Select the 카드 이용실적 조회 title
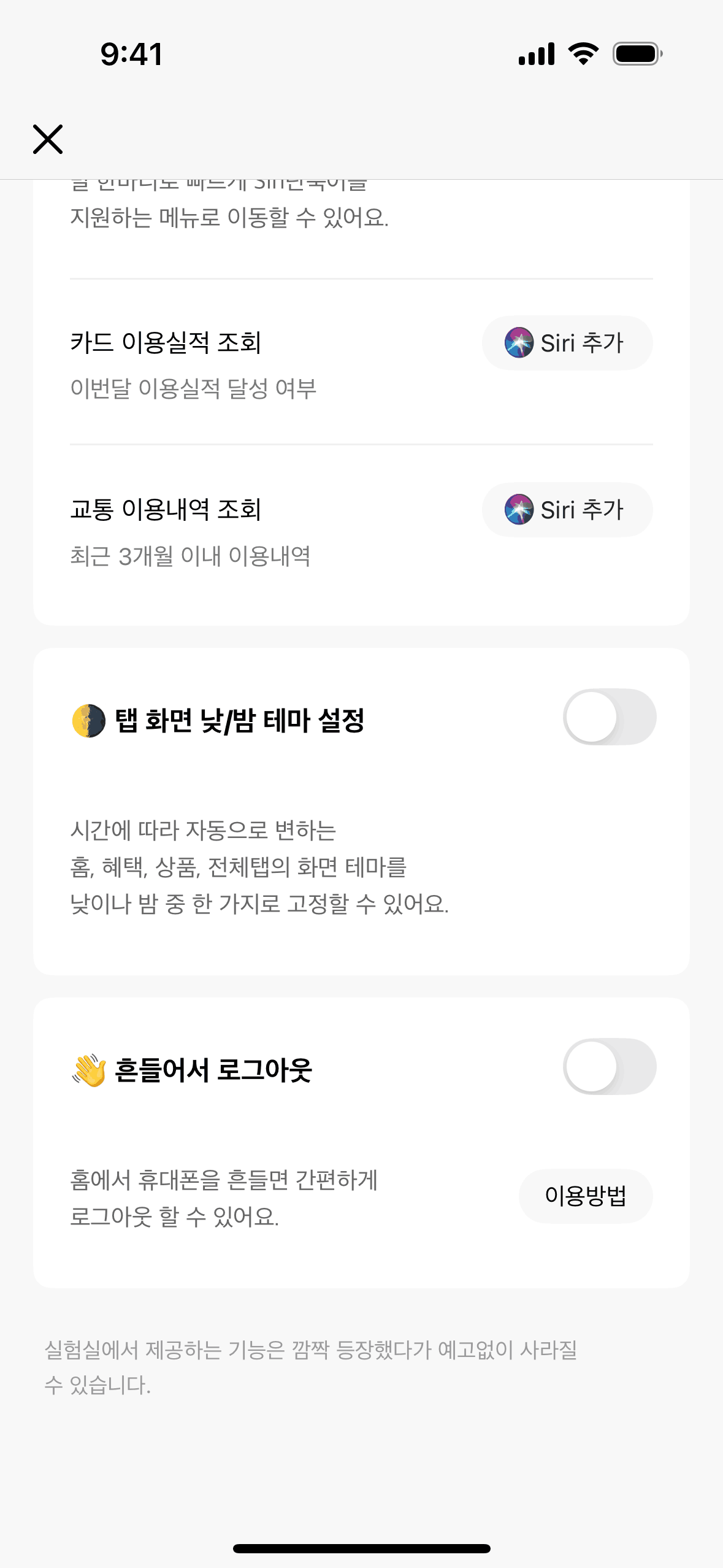 pos(166,342)
